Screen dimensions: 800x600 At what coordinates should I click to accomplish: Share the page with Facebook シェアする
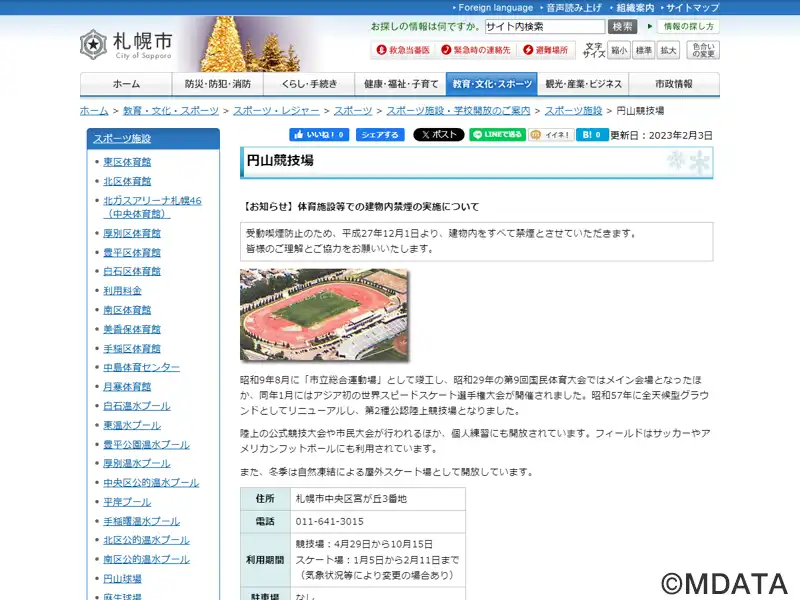pos(380,134)
